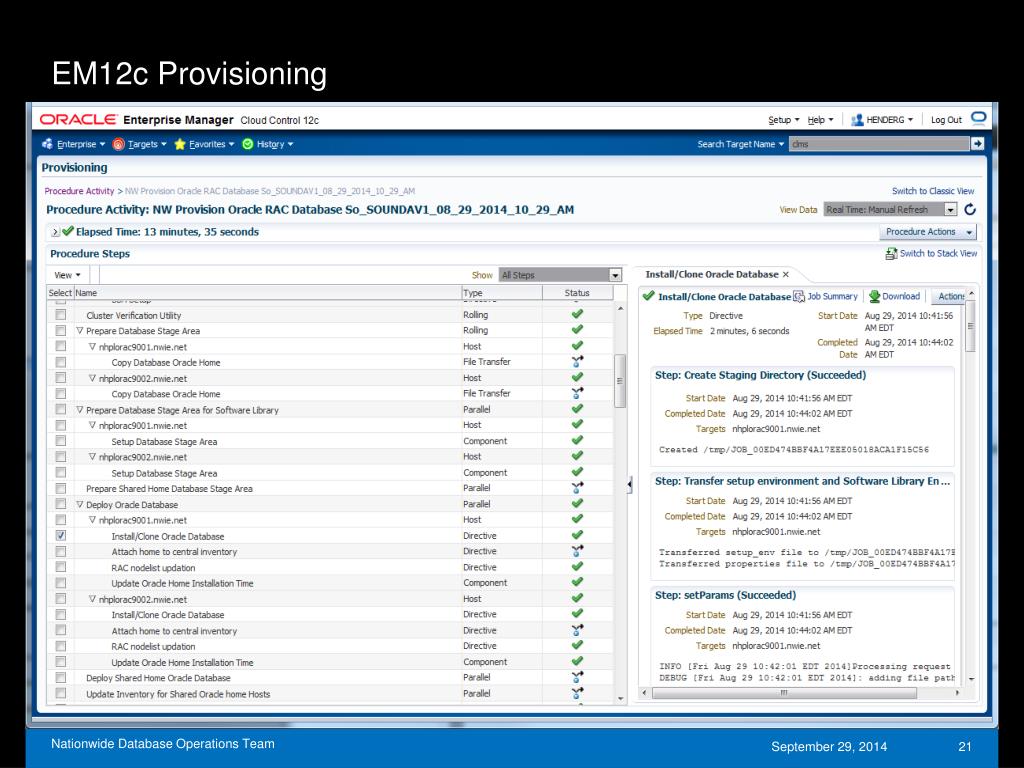The height and width of the screenshot is (768, 1024).
Task: Click status icon for Prepare Shared Home Database Stage Area
Action: click(x=577, y=488)
